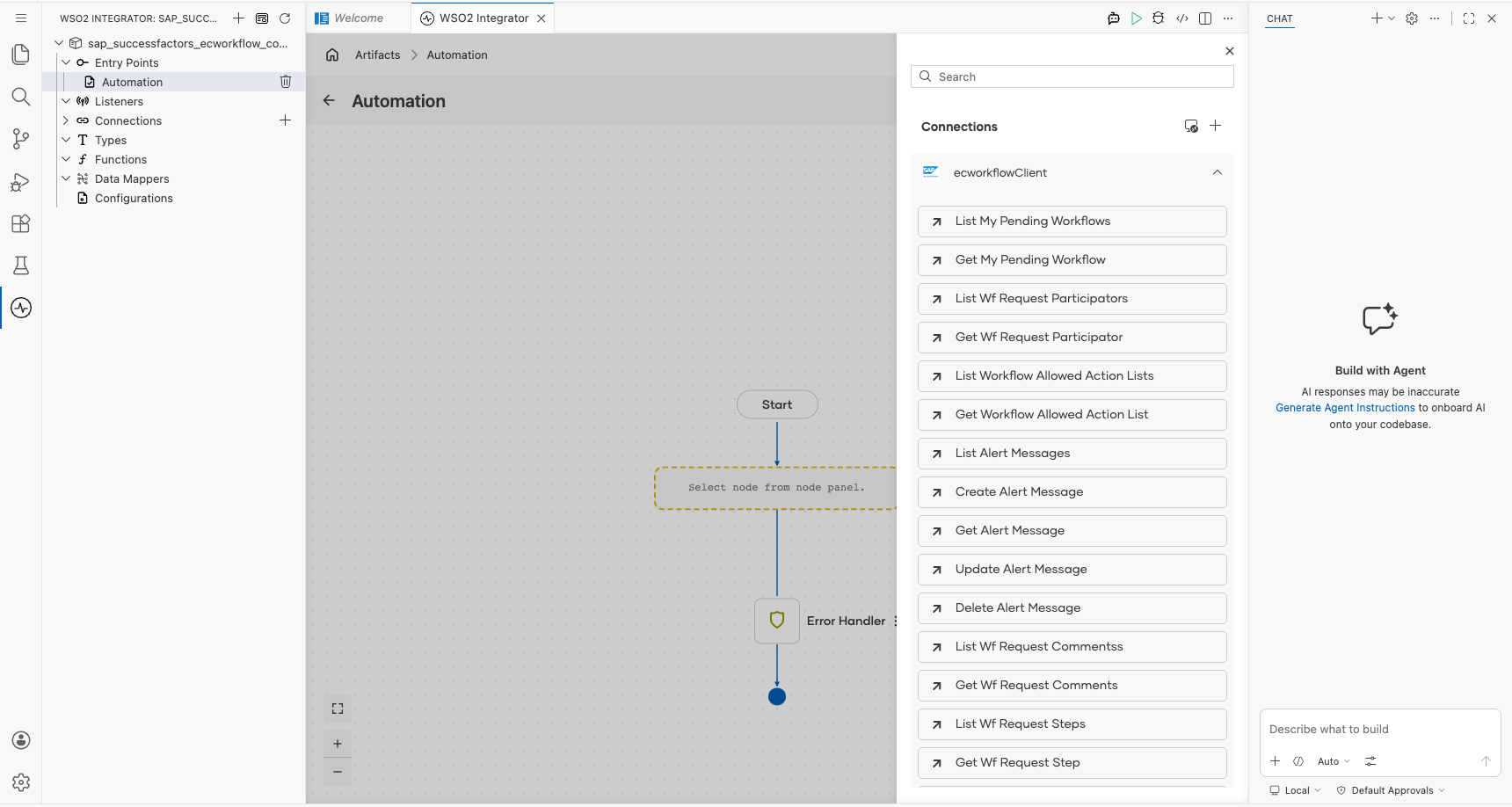The width and height of the screenshot is (1512, 807).
Task: Delete the Automation entry point
Action: coord(286,82)
